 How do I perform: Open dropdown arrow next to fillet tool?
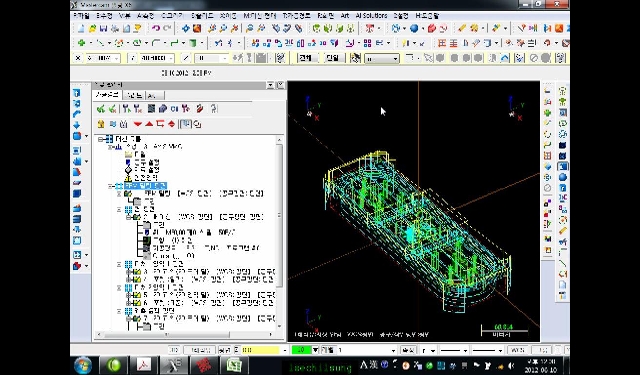(x=164, y=43)
